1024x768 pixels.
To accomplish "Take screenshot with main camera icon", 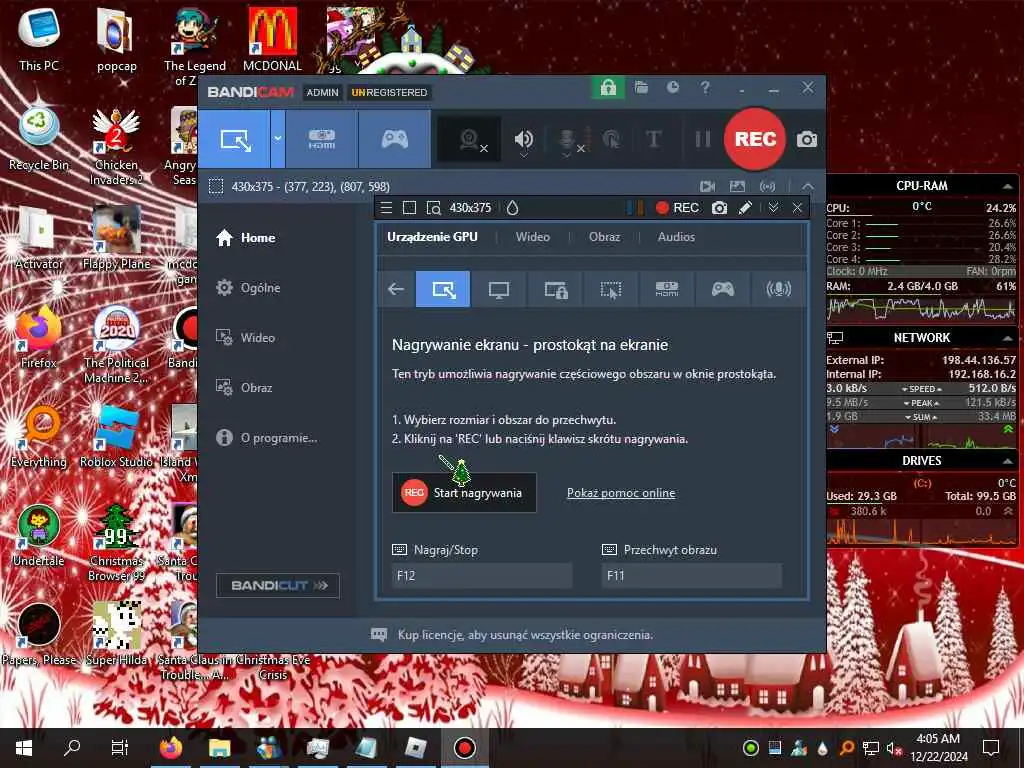I will [807, 139].
